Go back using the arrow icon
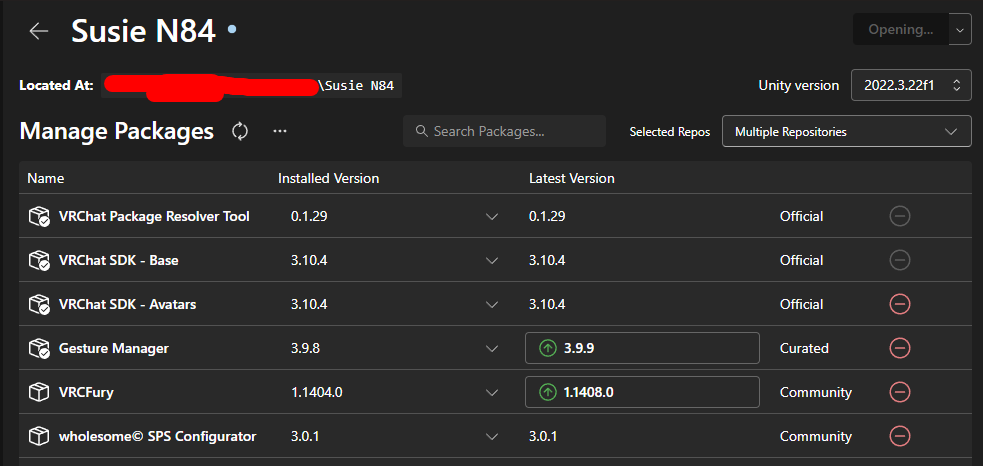 (x=39, y=31)
